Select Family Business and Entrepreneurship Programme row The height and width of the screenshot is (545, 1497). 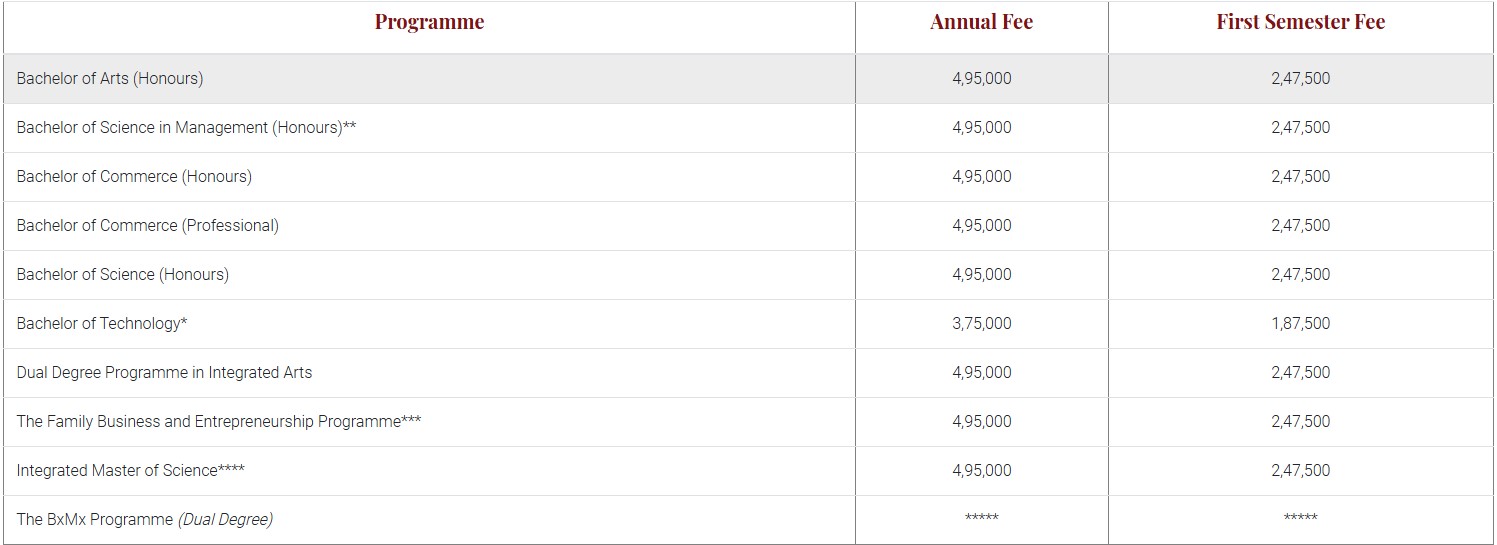point(748,421)
